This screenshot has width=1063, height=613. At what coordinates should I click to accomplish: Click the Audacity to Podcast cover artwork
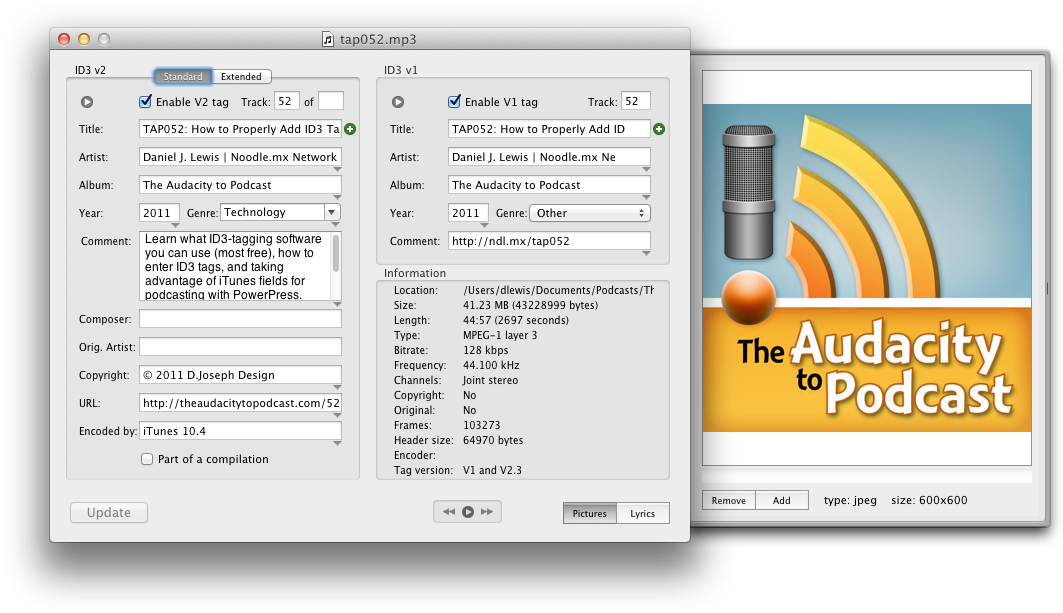pos(866,267)
